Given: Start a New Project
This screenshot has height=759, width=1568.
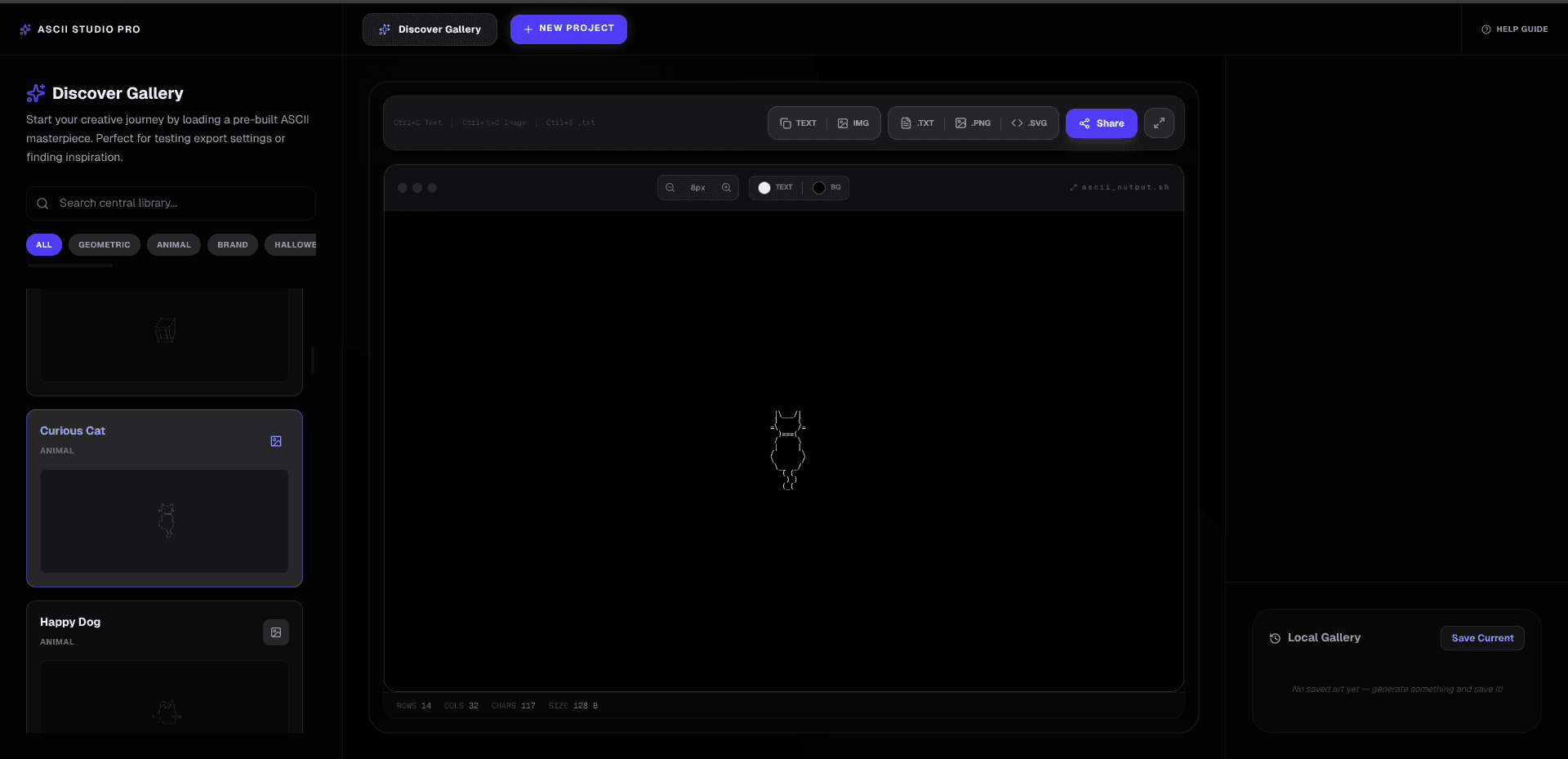Looking at the screenshot, I should (568, 29).
